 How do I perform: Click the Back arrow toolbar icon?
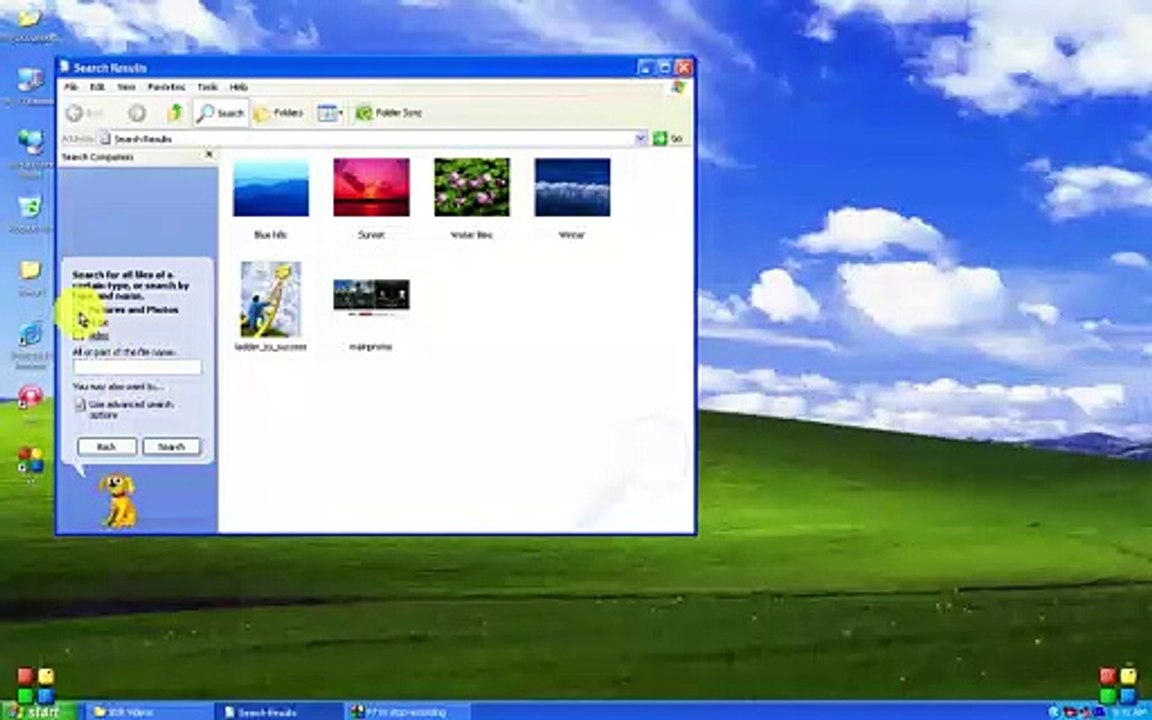(x=74, y=113)
